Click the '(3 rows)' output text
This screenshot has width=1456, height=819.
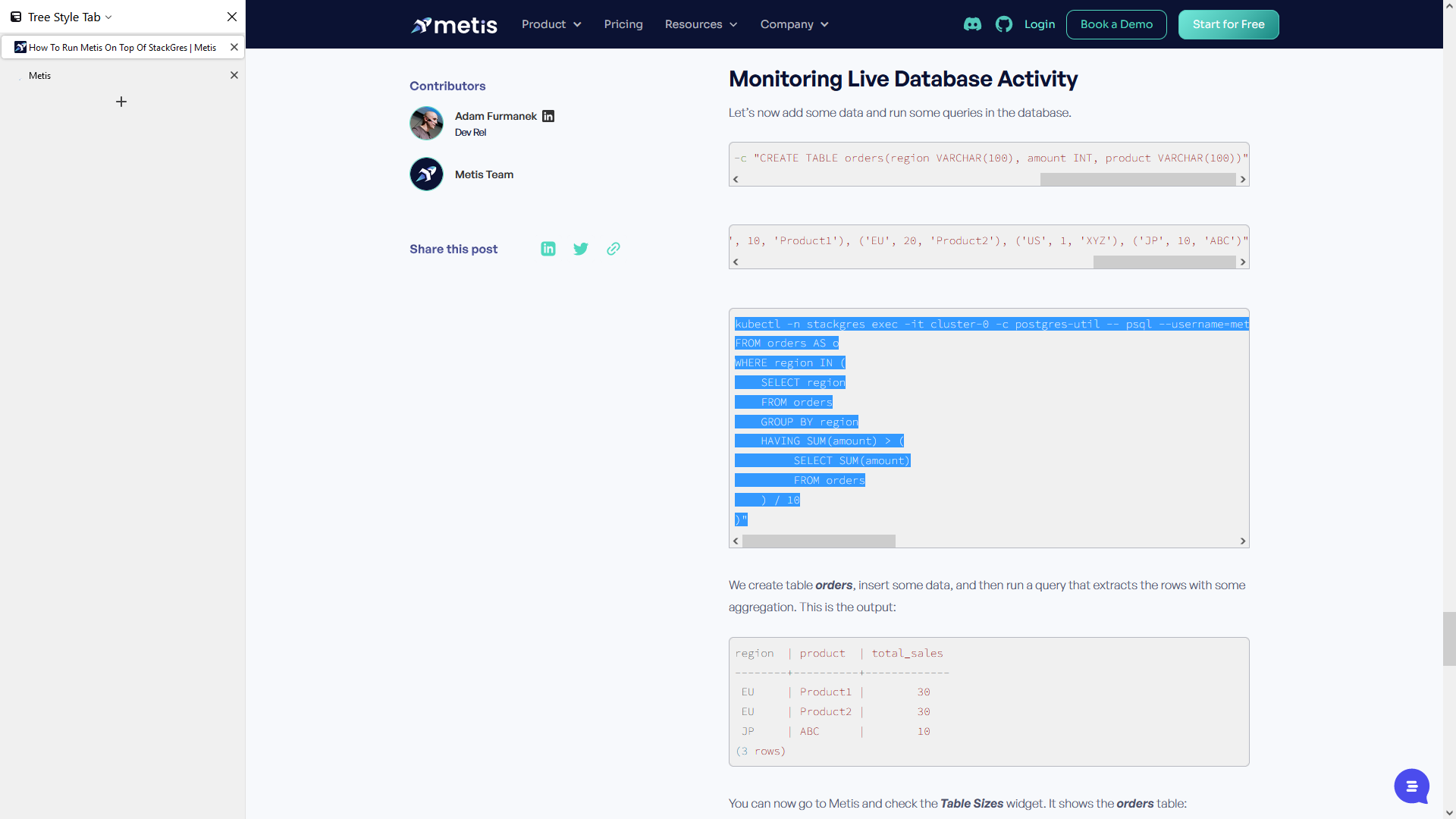click(761, 752)
